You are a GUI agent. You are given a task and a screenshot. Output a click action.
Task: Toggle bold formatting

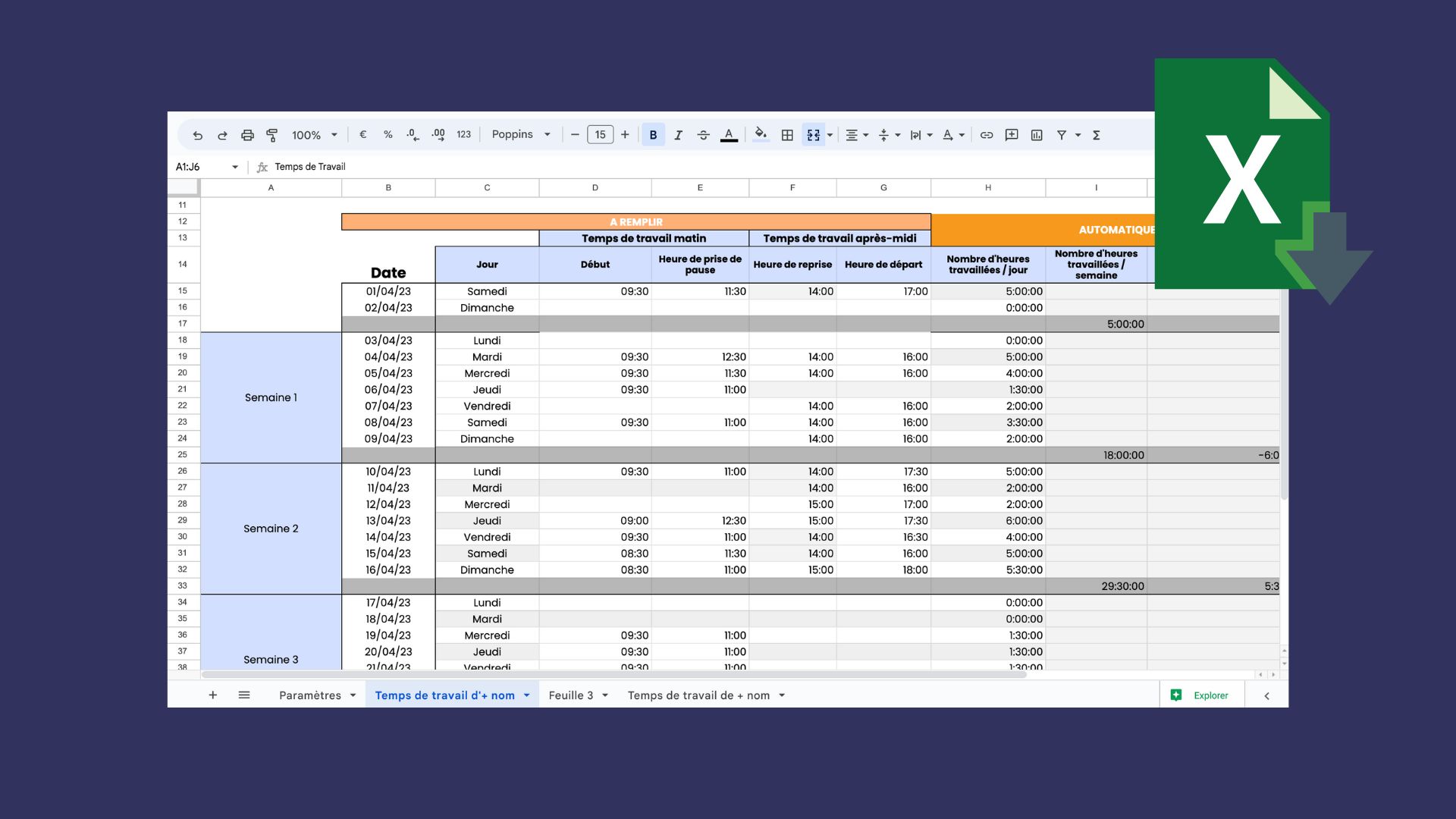653,134
